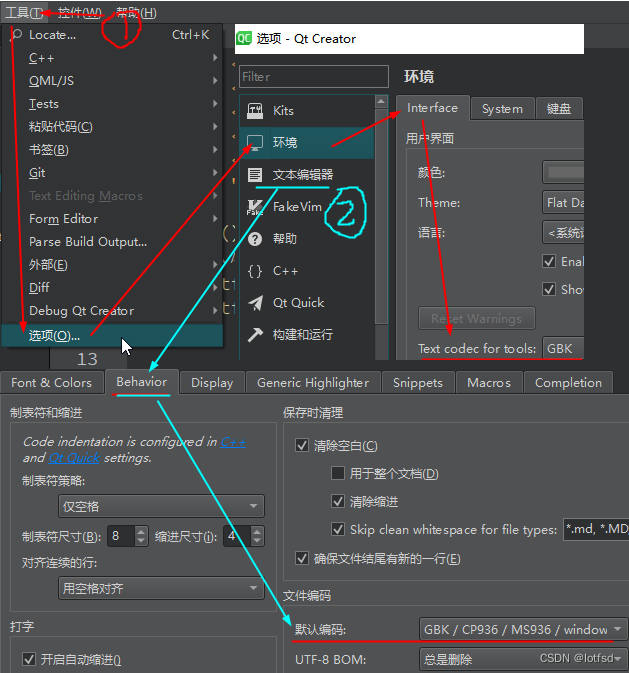Select 选项(O)... menu entry

(x=112, y=335)
